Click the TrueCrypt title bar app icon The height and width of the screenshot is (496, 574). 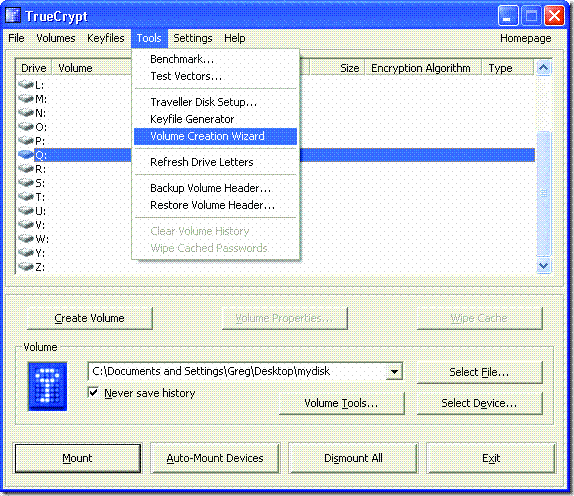click(x=13, y=16)
